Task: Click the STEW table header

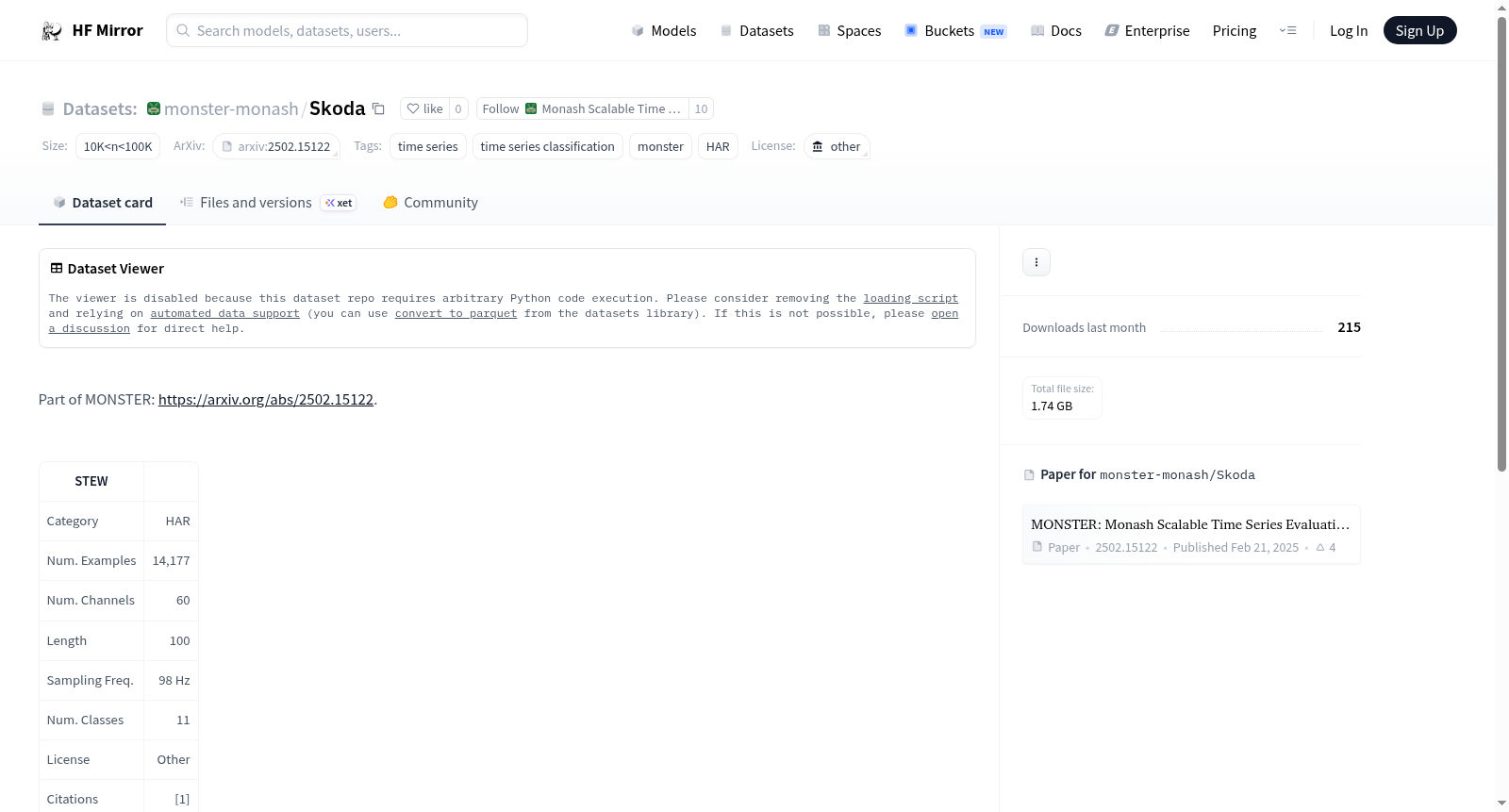Action: [x=91, y=481]
